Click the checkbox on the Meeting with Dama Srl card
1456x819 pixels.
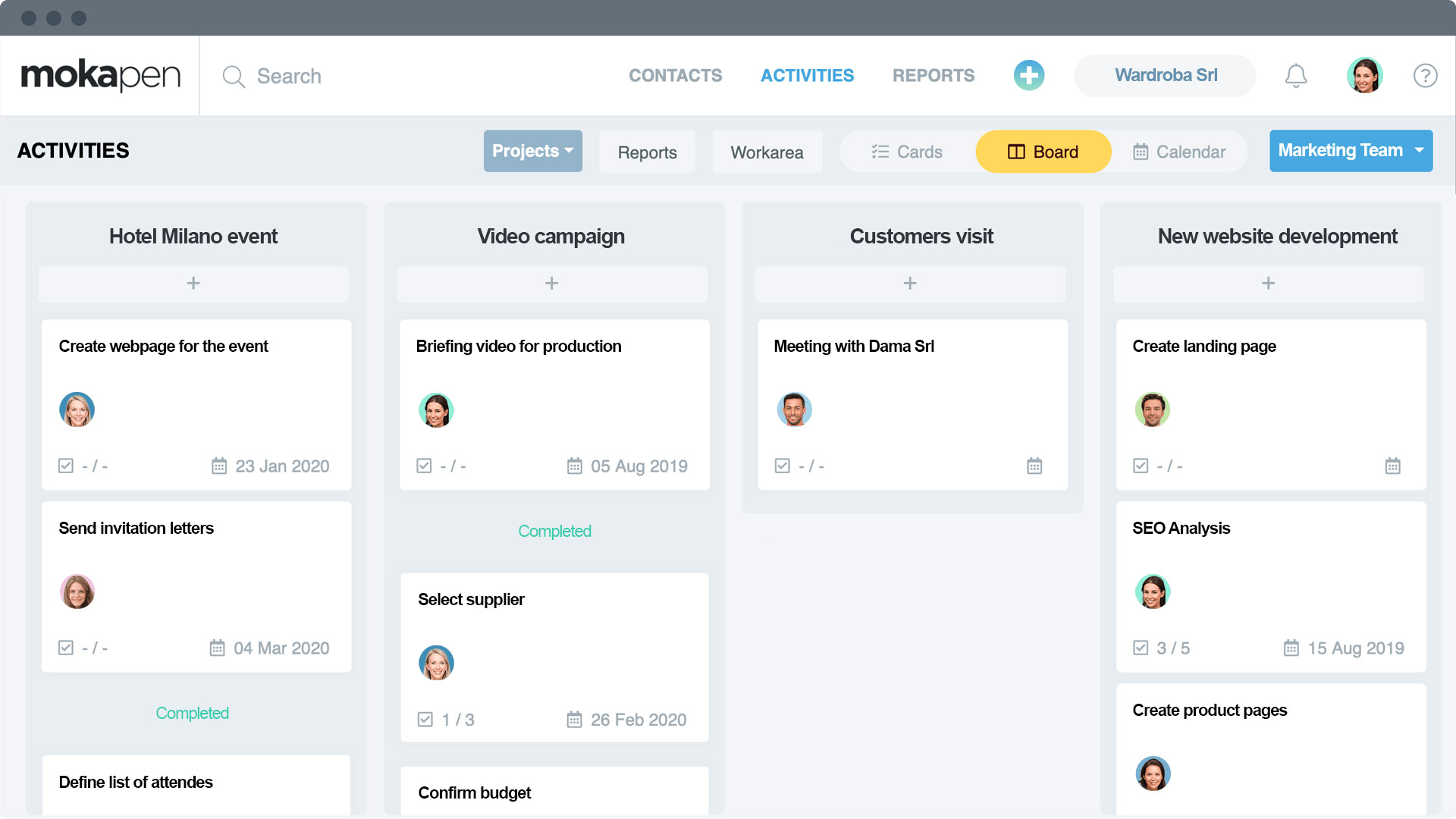(x=782, y=466)
